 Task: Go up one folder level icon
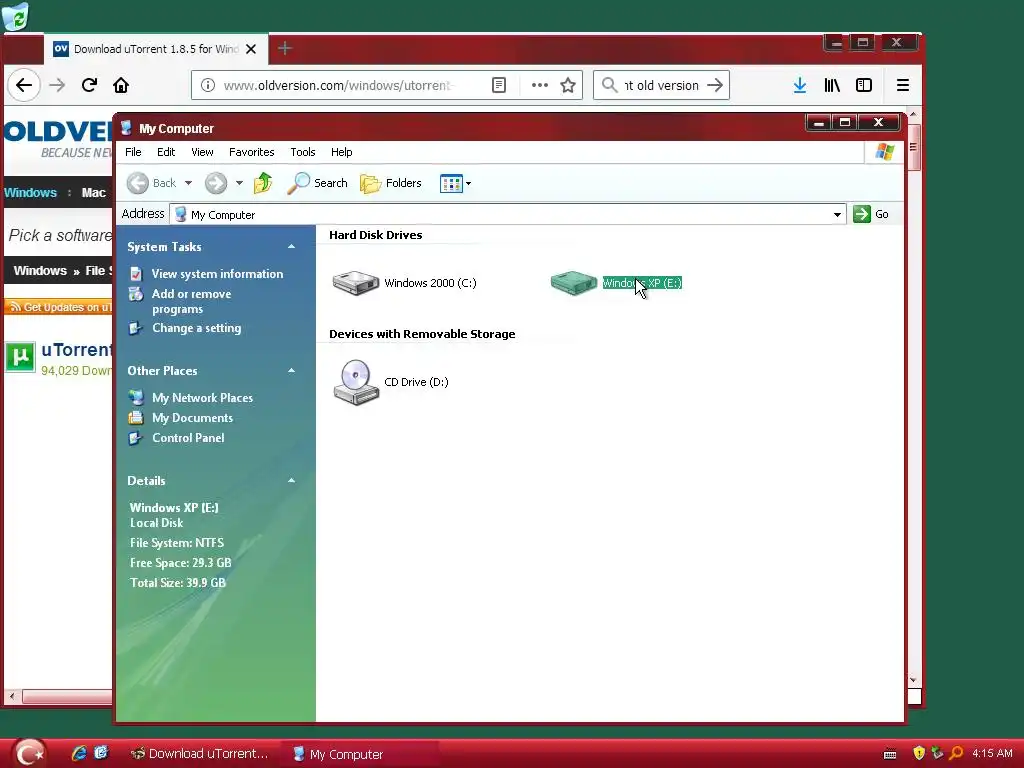tap(263, 184)
